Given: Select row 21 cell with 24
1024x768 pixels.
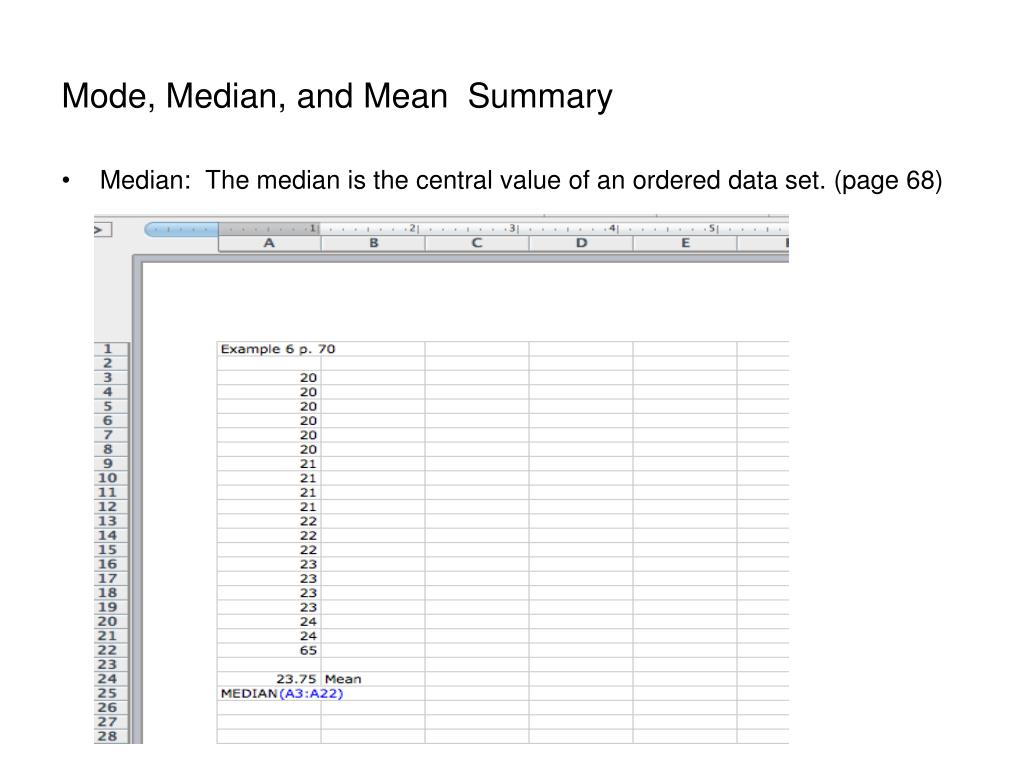Looking at the screenshot, I should (269, 636).
